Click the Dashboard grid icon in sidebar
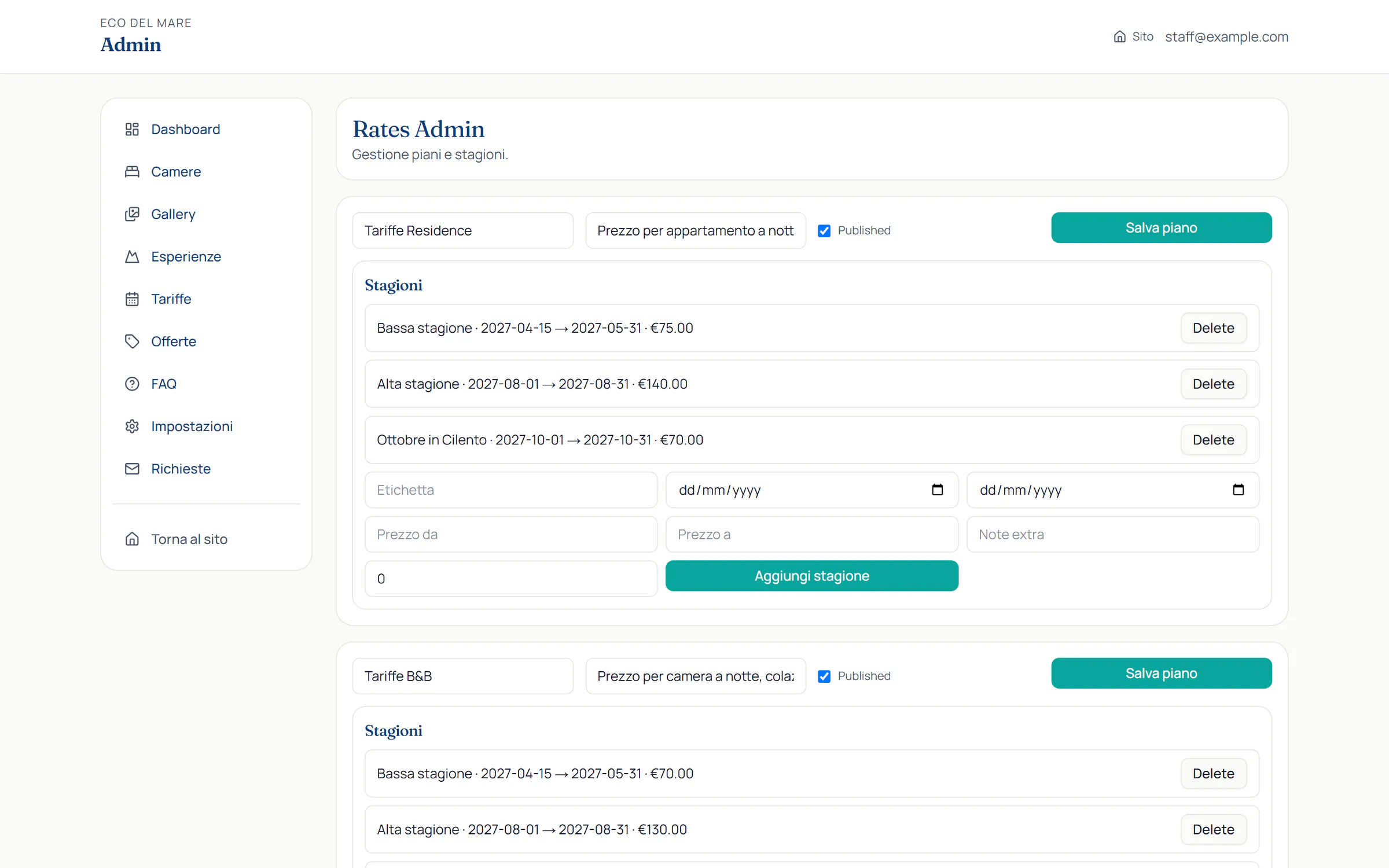Viewport: 1389px width, 868px height. (132, 129)
